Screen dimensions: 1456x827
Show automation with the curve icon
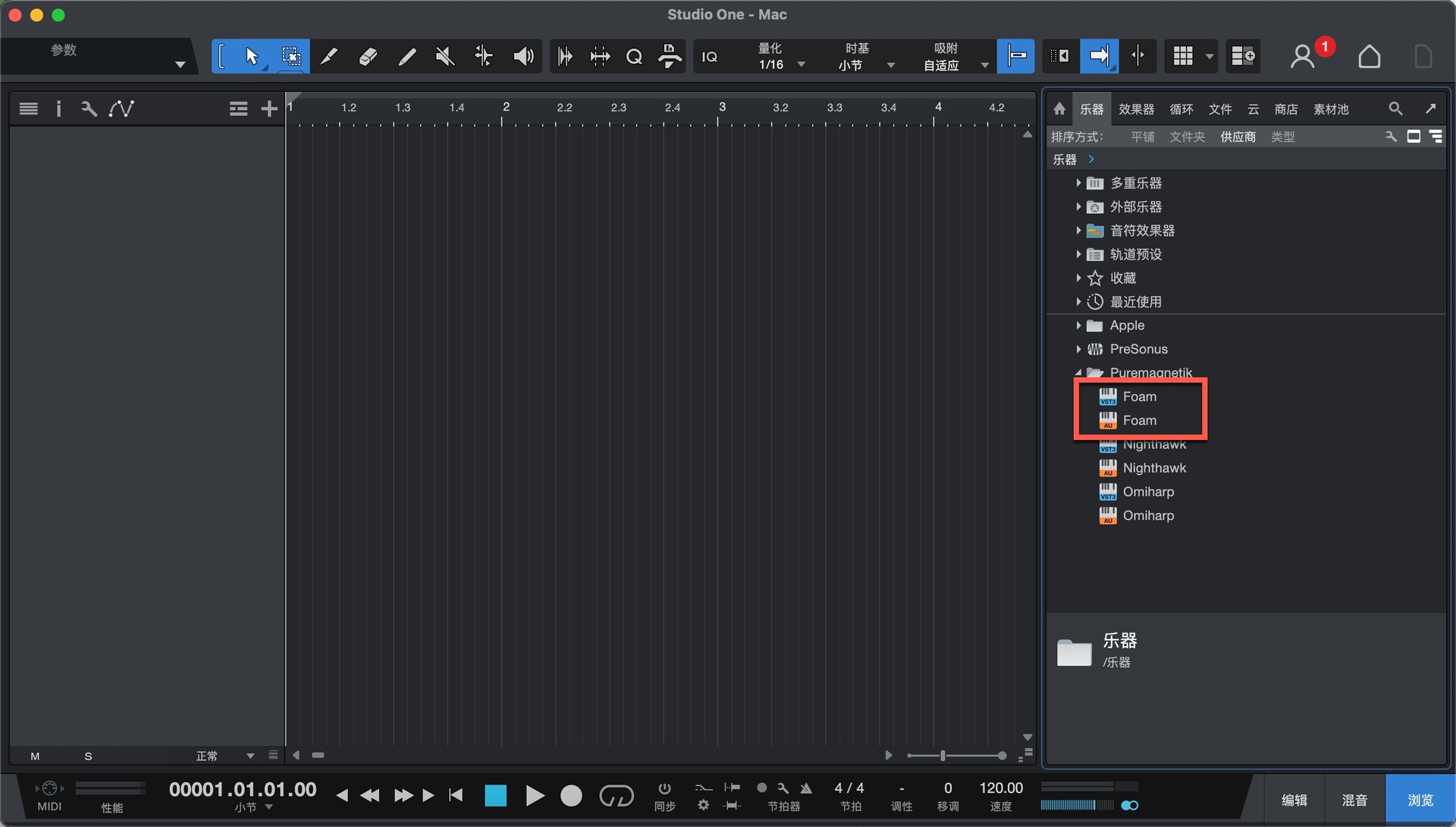[x=121, y=108]
